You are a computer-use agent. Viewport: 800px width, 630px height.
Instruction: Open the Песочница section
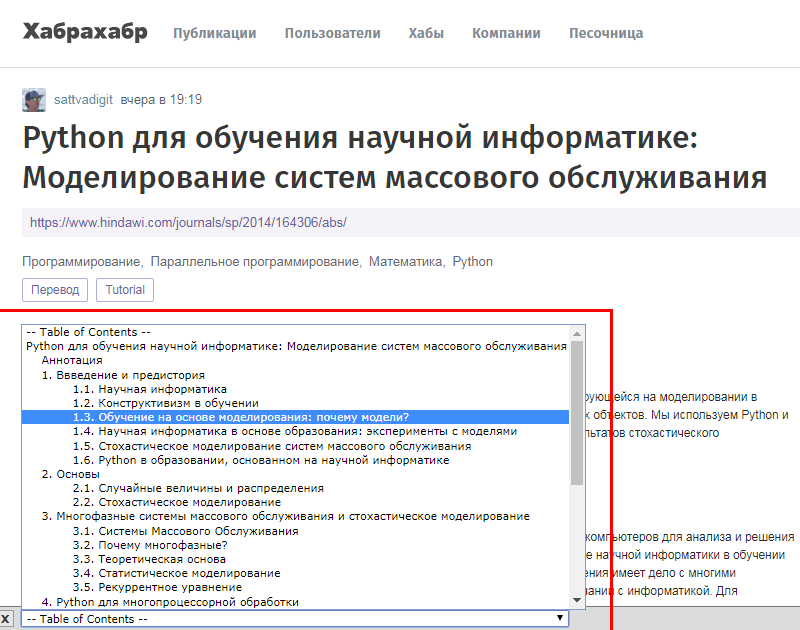[x=606, y=33]
